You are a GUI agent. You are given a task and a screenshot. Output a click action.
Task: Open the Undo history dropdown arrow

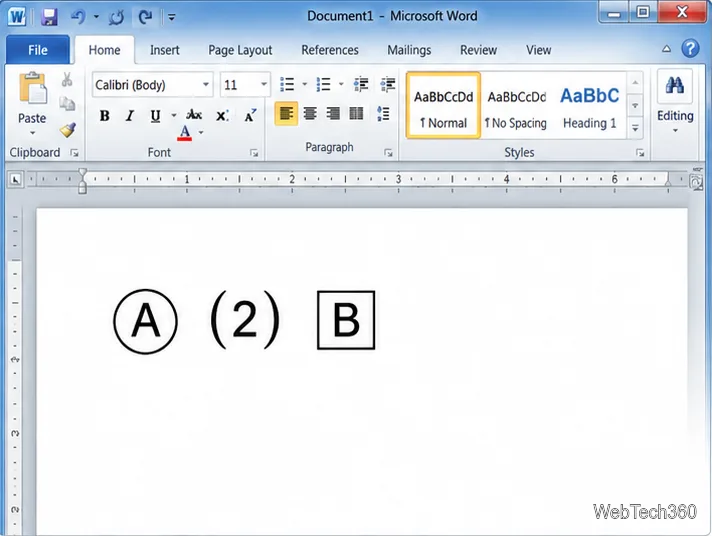96,17
